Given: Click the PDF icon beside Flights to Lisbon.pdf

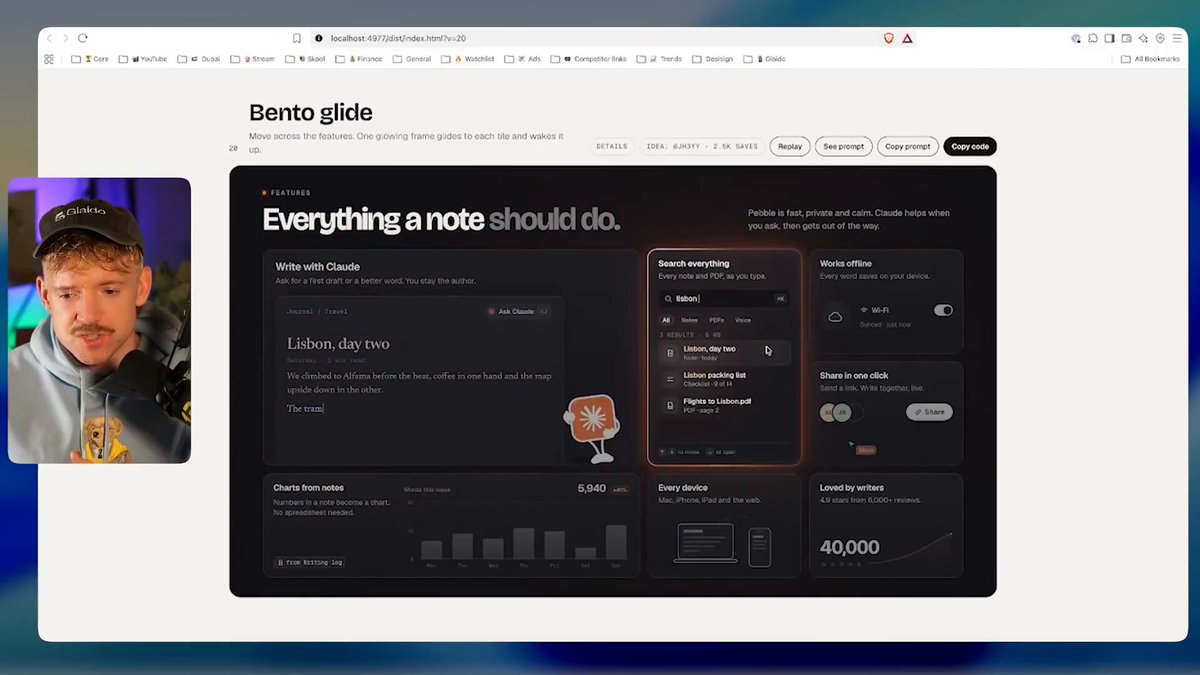Looking at the screenshot, I should [x=670, y=405].
